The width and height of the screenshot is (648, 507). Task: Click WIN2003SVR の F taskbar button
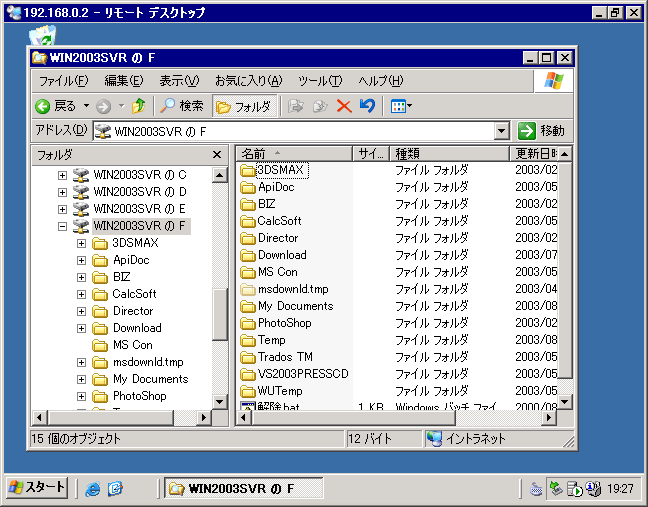(244, 488)
